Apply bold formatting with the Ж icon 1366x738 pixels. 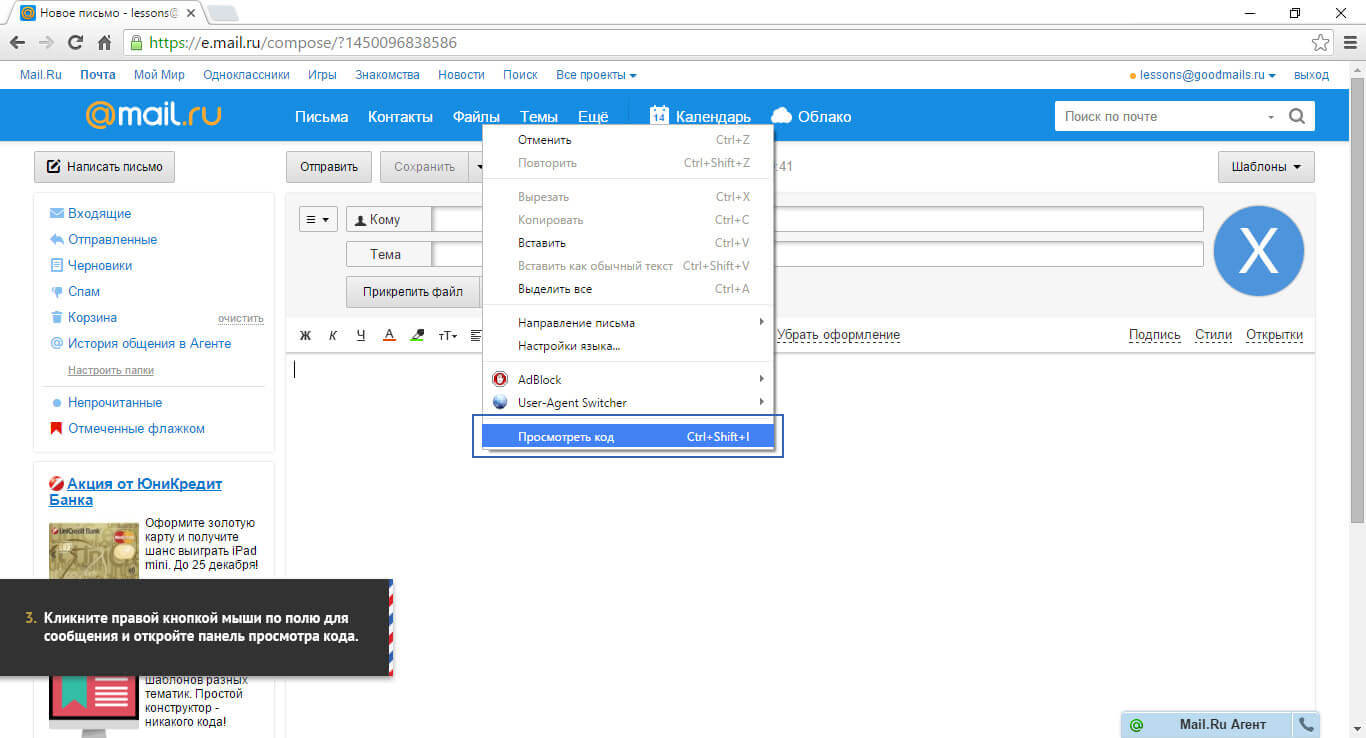pos(306,336)
